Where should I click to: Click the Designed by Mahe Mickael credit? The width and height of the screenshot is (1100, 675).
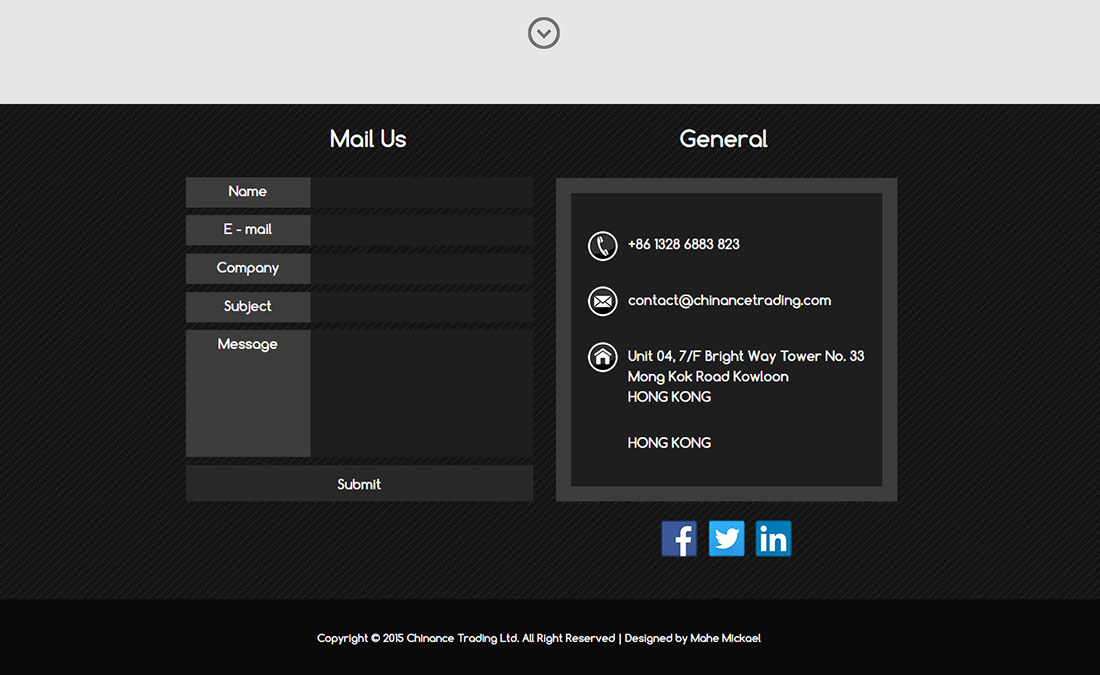point(692,638)
